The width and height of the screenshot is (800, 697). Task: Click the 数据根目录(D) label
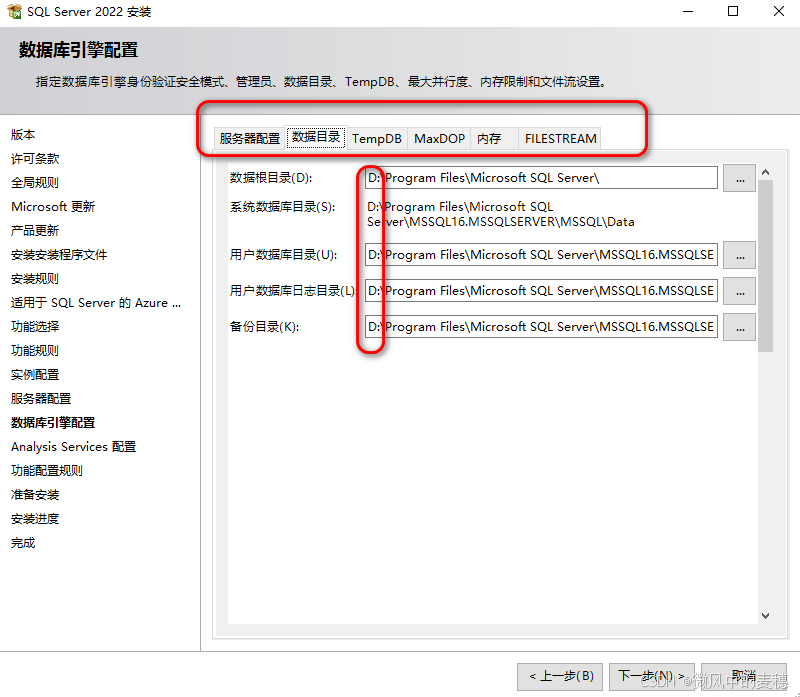coord(271,178)
